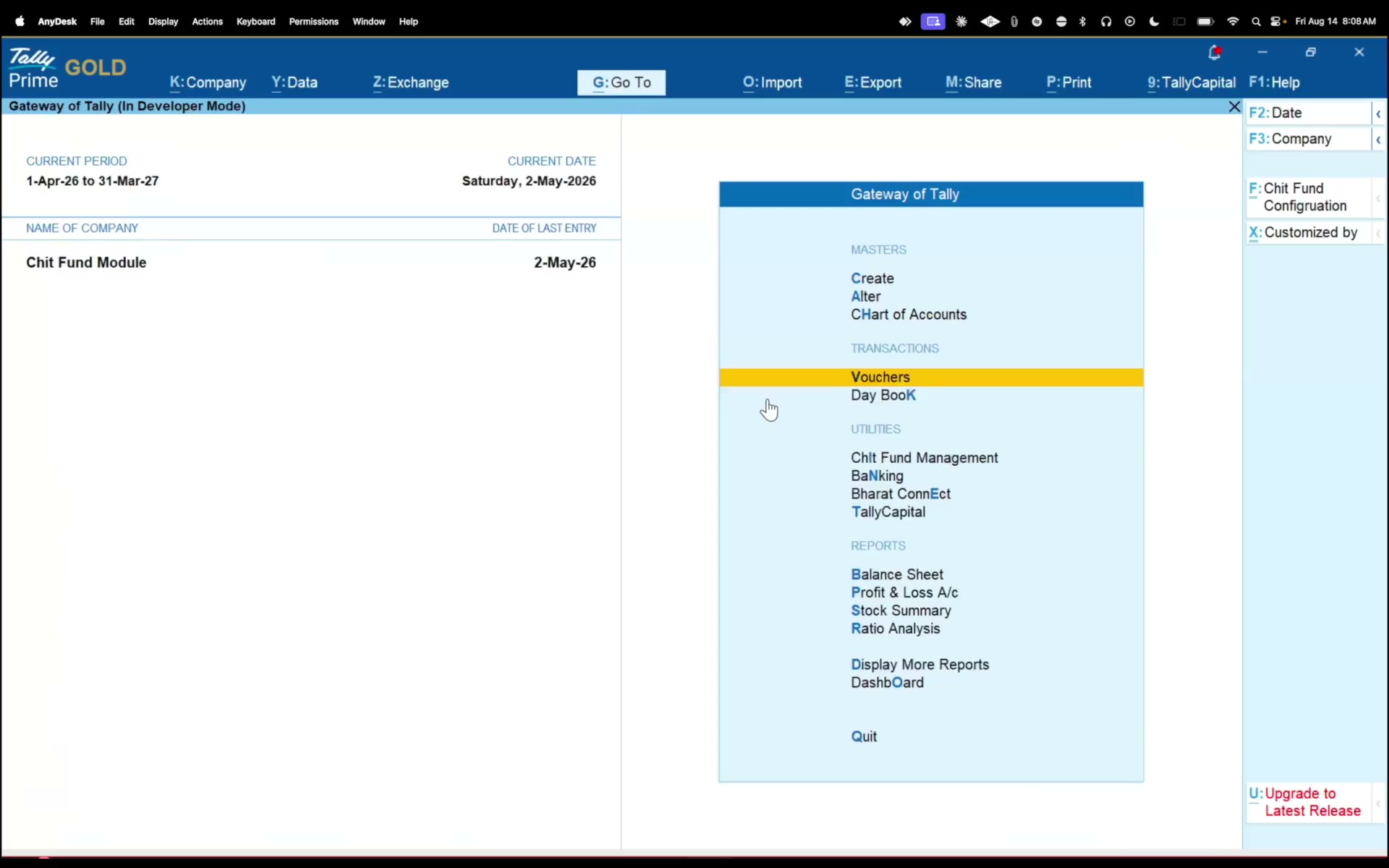The width and height of the screenshot is (1389, 868).
Task: Open Banking utilities
Action: tap(877, 476)
